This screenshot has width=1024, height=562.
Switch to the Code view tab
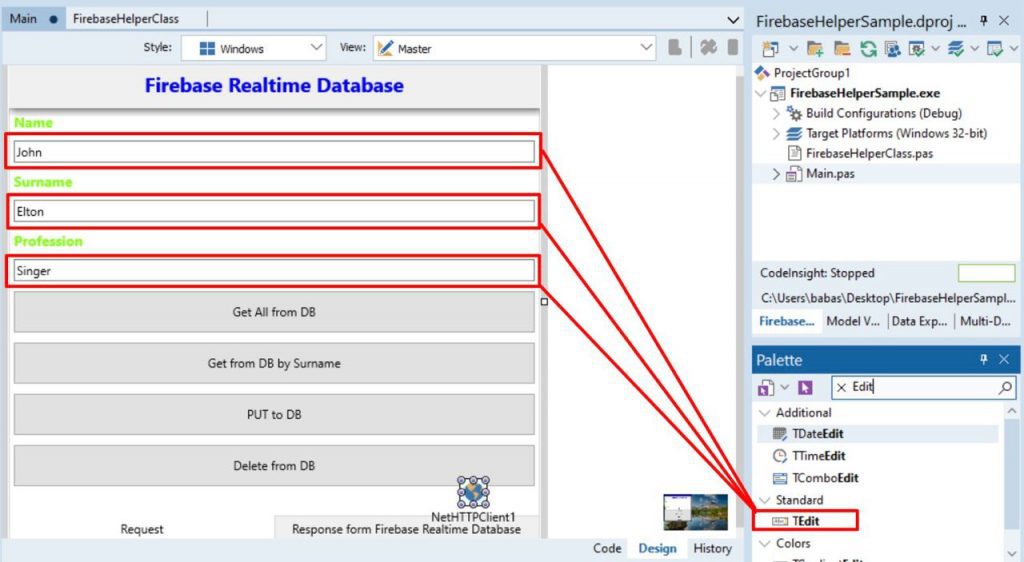(607, 548)
